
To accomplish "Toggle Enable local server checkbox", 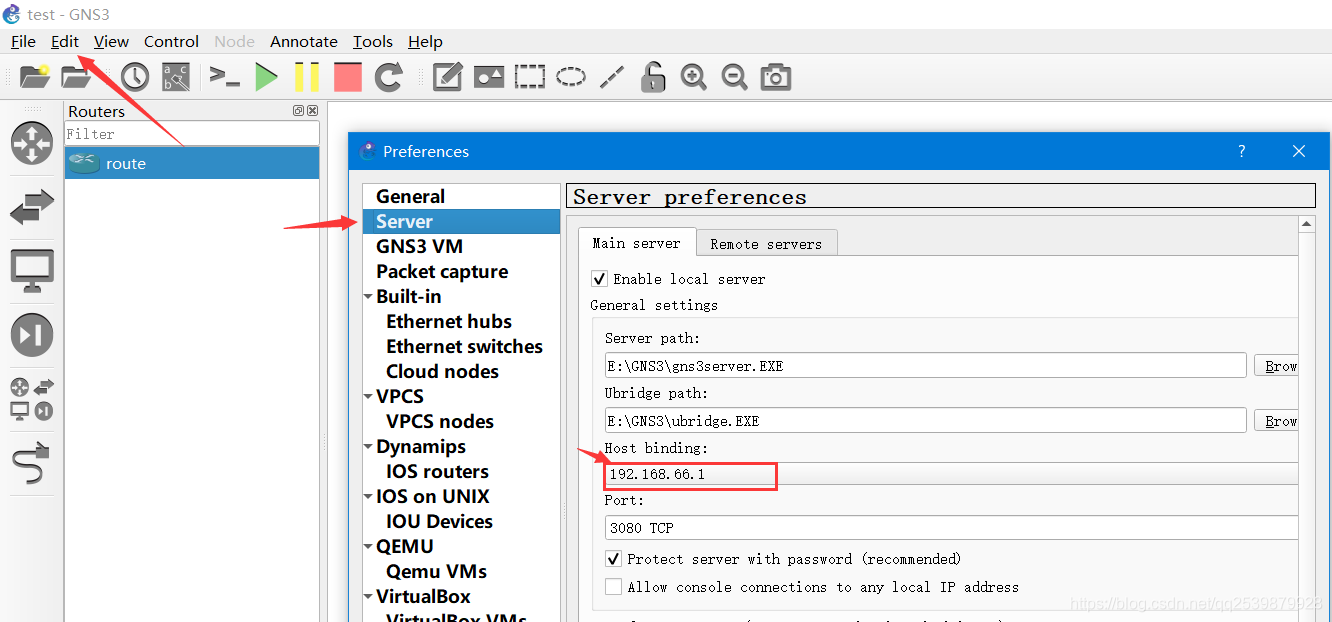I will [x=599, y=279].
